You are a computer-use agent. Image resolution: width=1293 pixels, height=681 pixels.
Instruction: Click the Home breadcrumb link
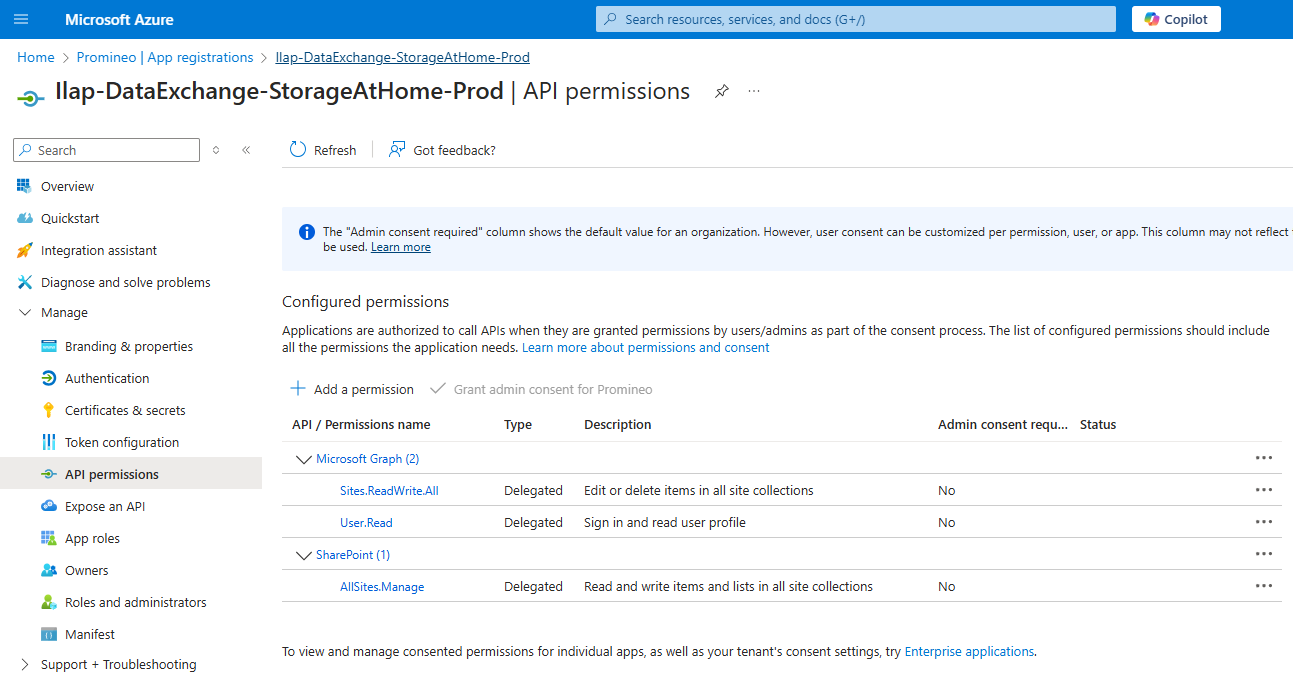[36, 57]
